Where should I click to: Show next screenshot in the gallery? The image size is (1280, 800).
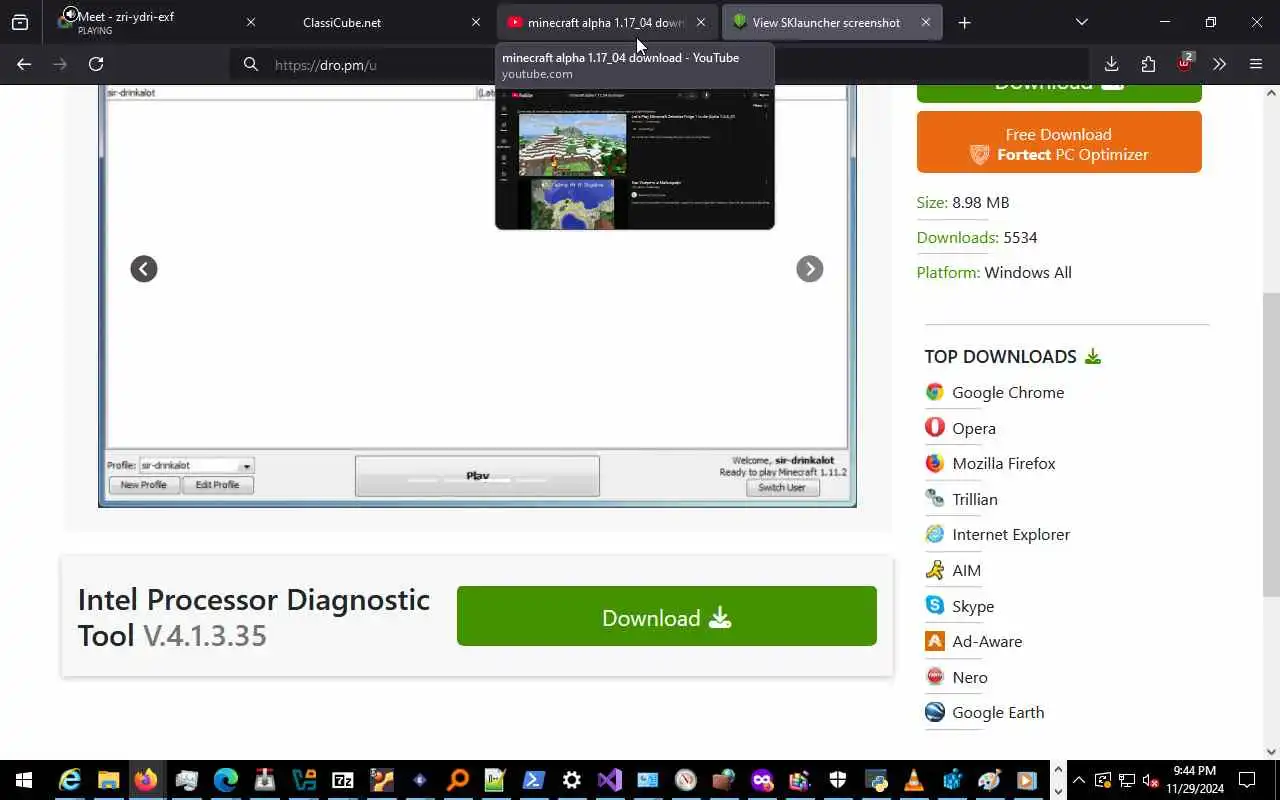[x=809, y=269]
